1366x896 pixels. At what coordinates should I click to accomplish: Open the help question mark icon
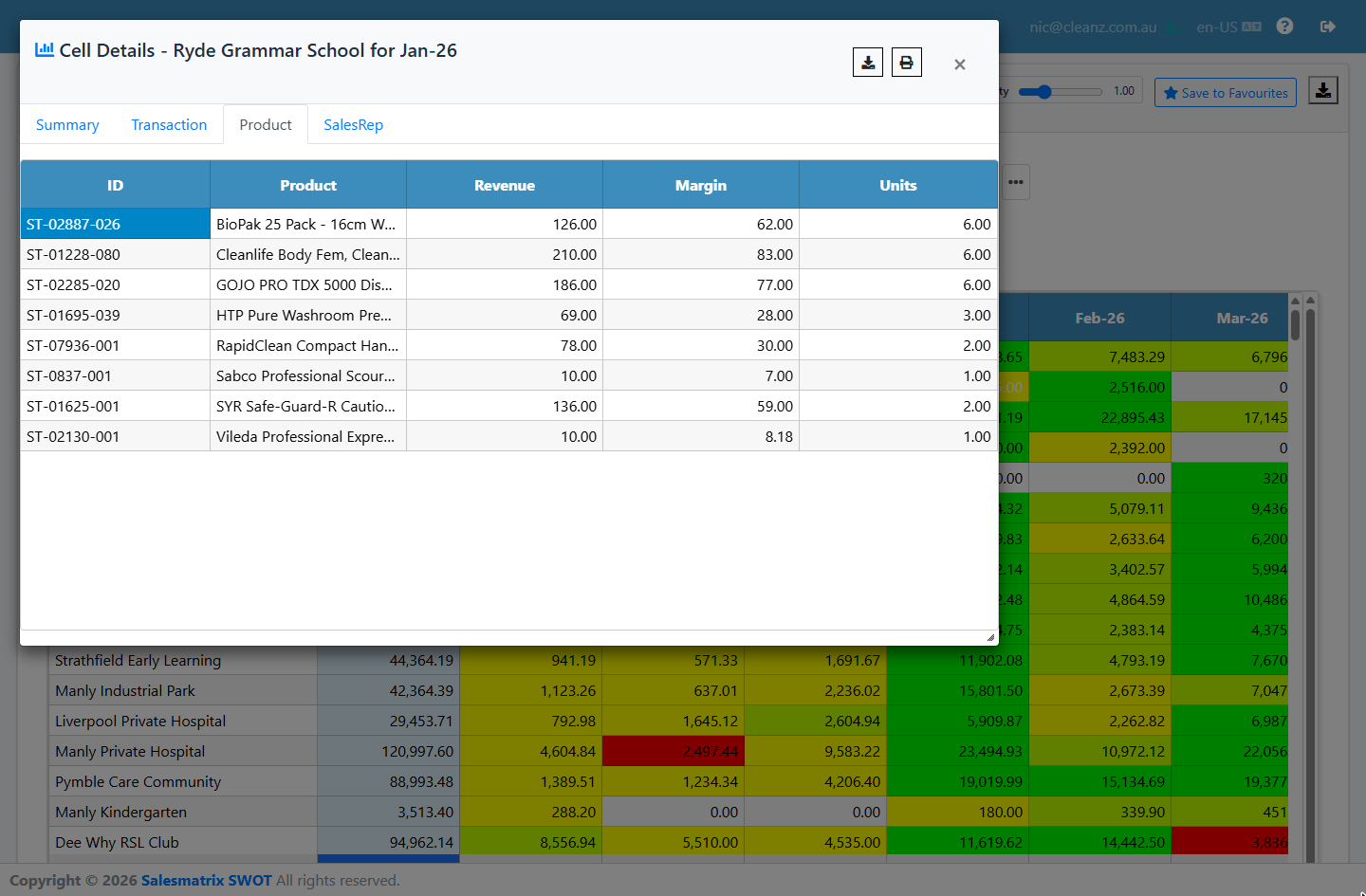click(1284, 27)
